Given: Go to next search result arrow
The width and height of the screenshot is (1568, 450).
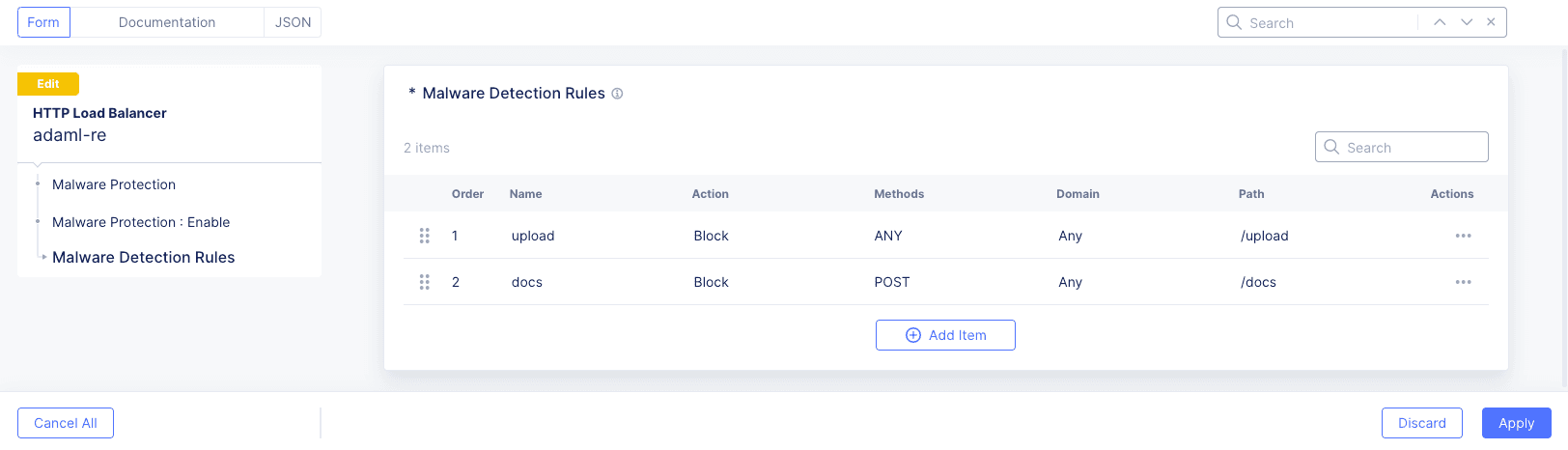Looking at the screenshot, I should pyautogui.click(x=1467, y=22).
